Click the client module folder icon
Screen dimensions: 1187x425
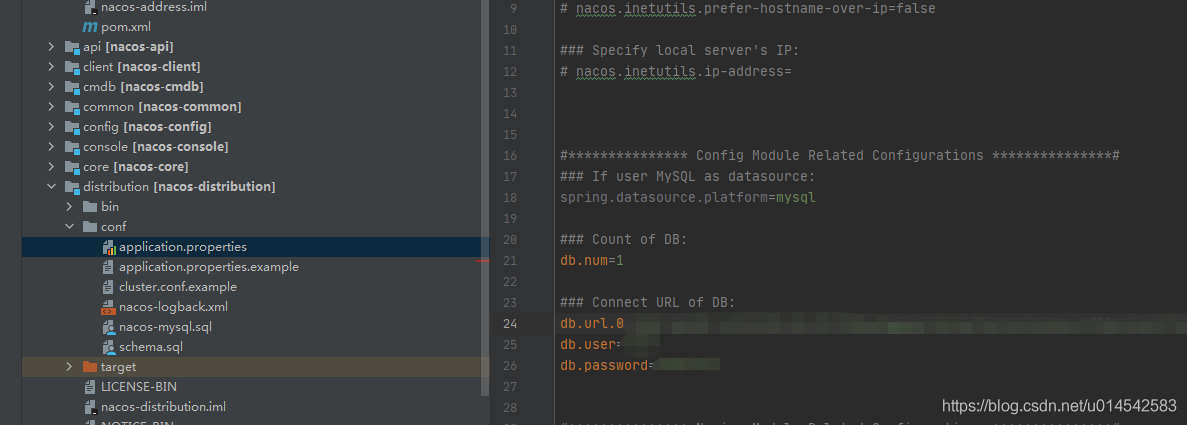pos(72,67)
